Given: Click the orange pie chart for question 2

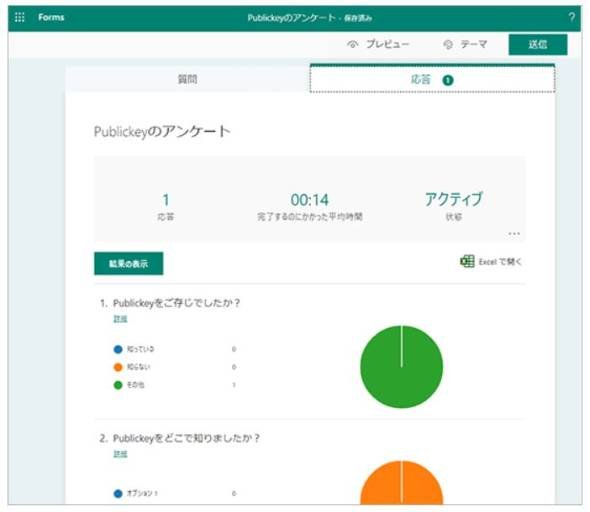Looking at the screenshot, I should pyautogui.click(x=401, y=482).
